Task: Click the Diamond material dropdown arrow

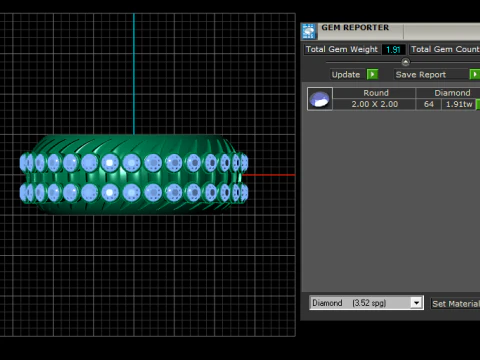Action: click(x=416, y=303)
